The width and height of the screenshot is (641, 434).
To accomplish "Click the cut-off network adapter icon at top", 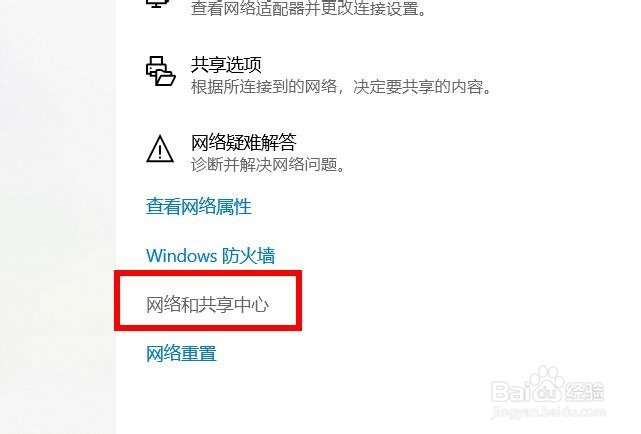I will click(158, 3).
